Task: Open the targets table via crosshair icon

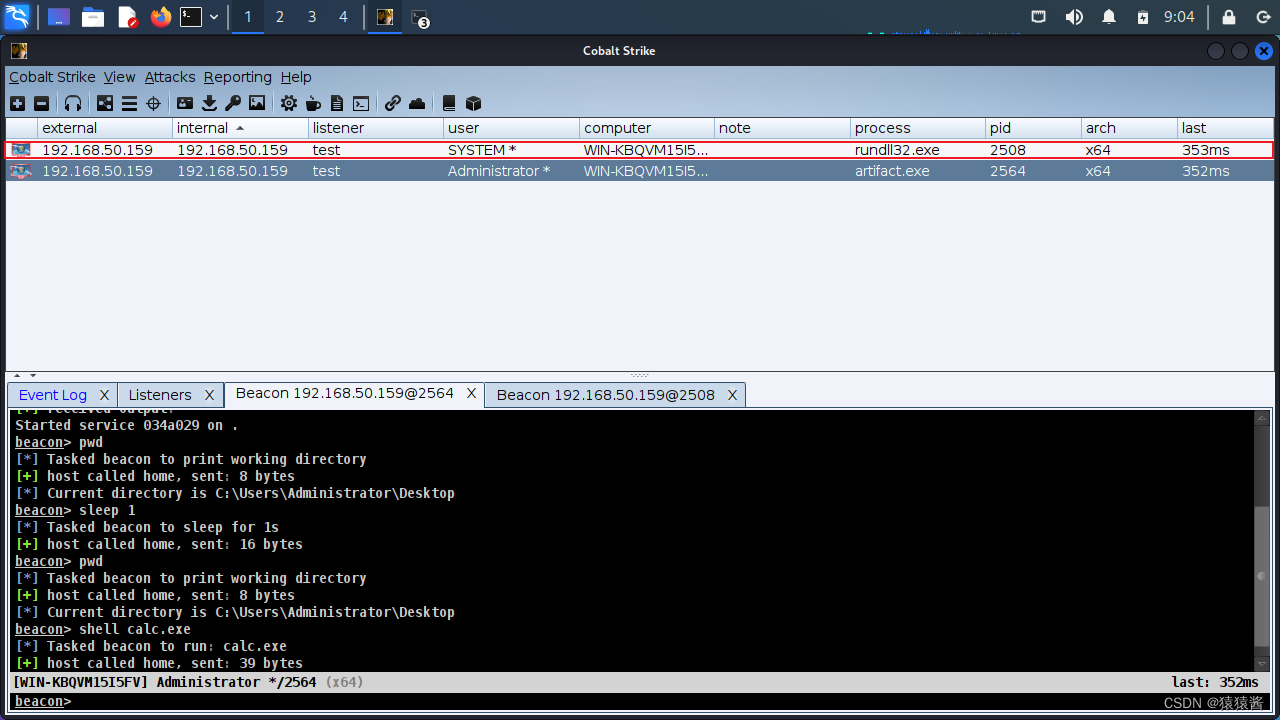Action: pyautogui.click(x=153, y=103)
